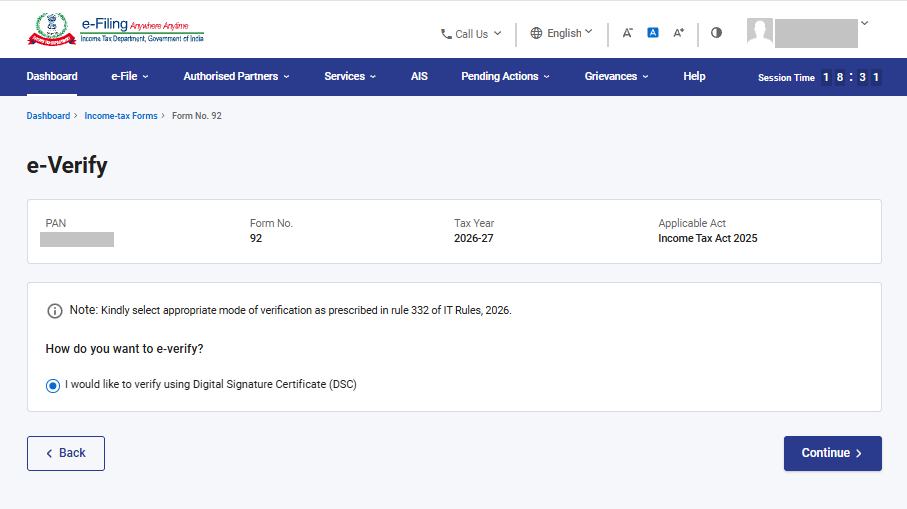Go to the AIS tab
907x509 pixels.
[x=419, y=76]
